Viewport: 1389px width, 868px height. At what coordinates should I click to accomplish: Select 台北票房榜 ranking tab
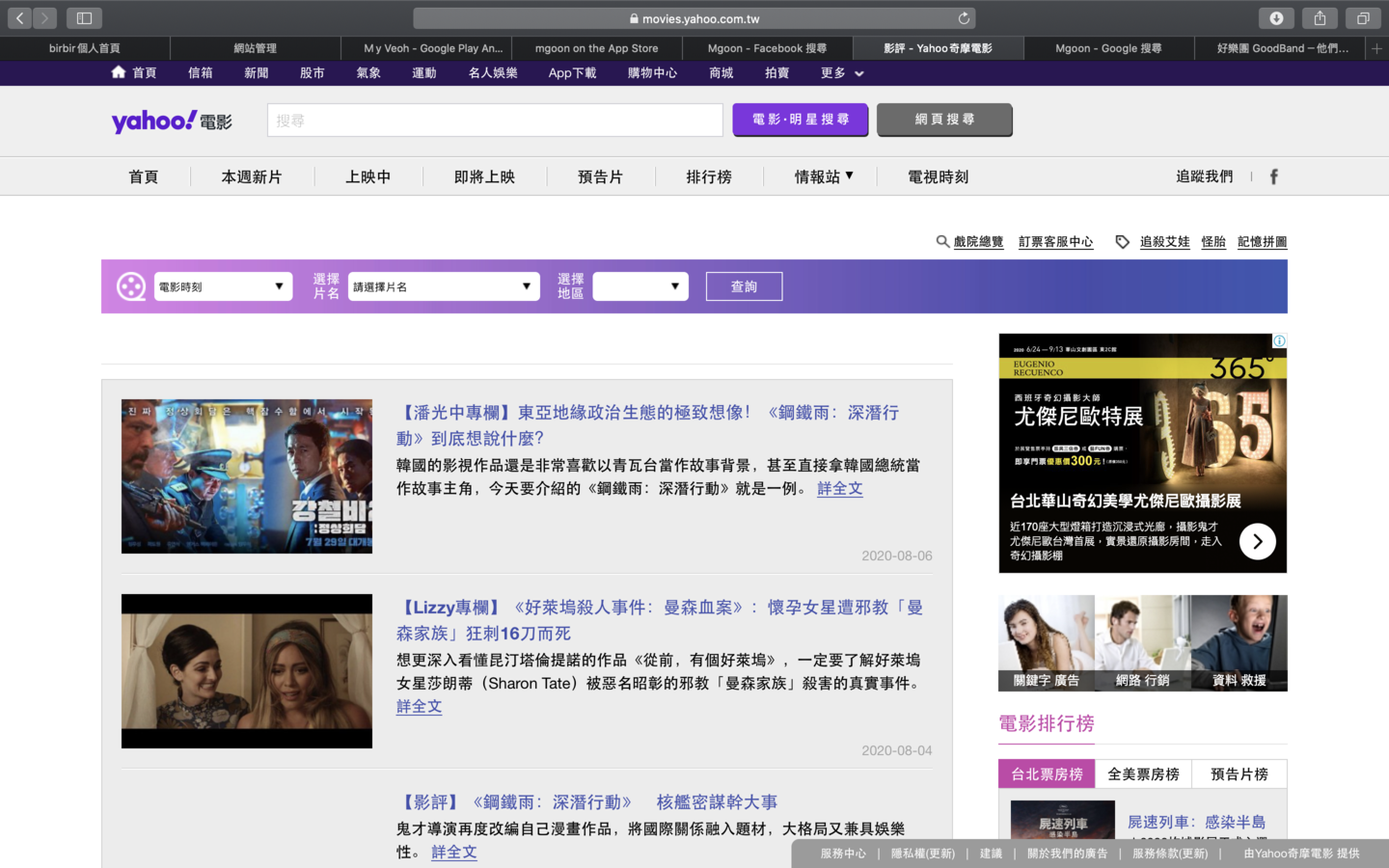tap(1047, 774)
